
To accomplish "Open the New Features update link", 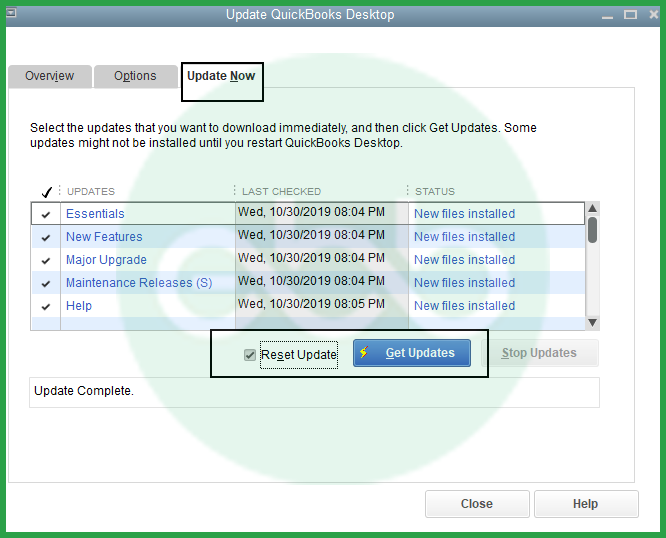I will [x=104, y=237].
